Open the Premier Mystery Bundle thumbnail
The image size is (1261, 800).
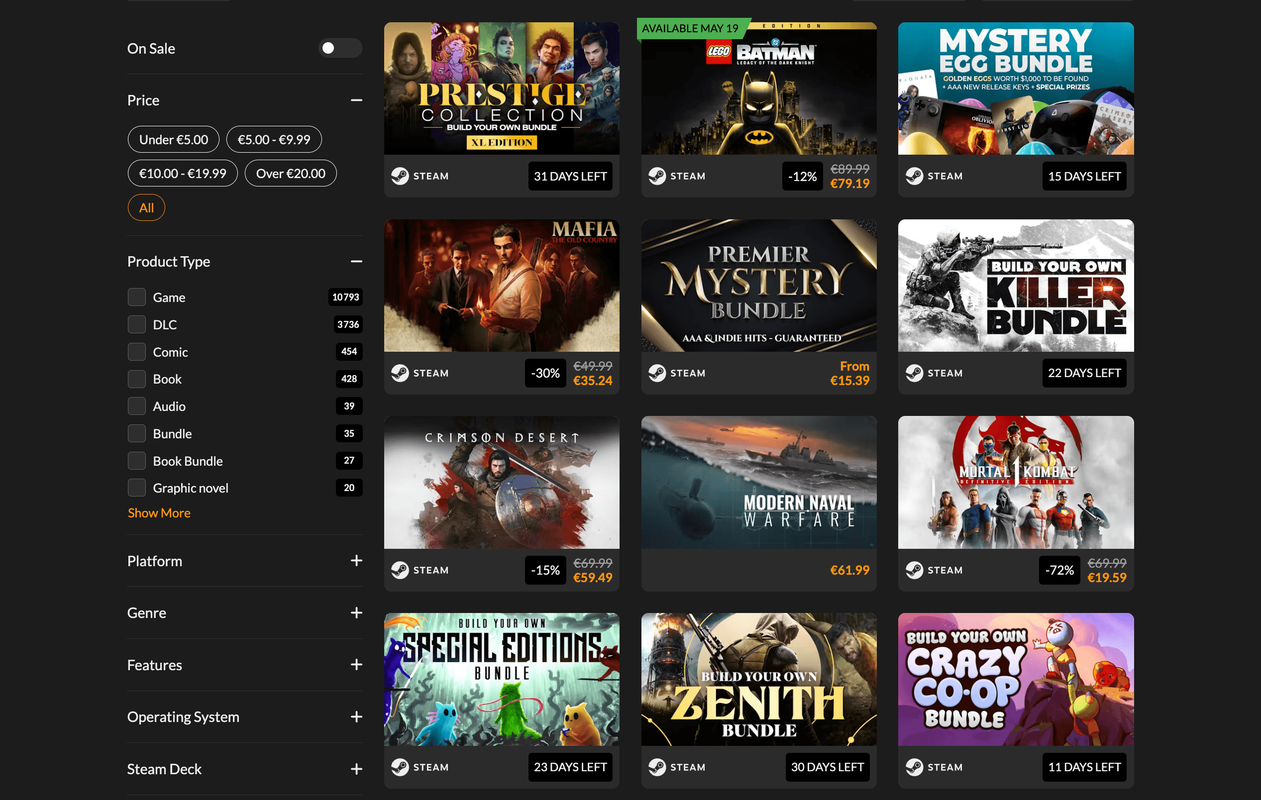[759, 285]
